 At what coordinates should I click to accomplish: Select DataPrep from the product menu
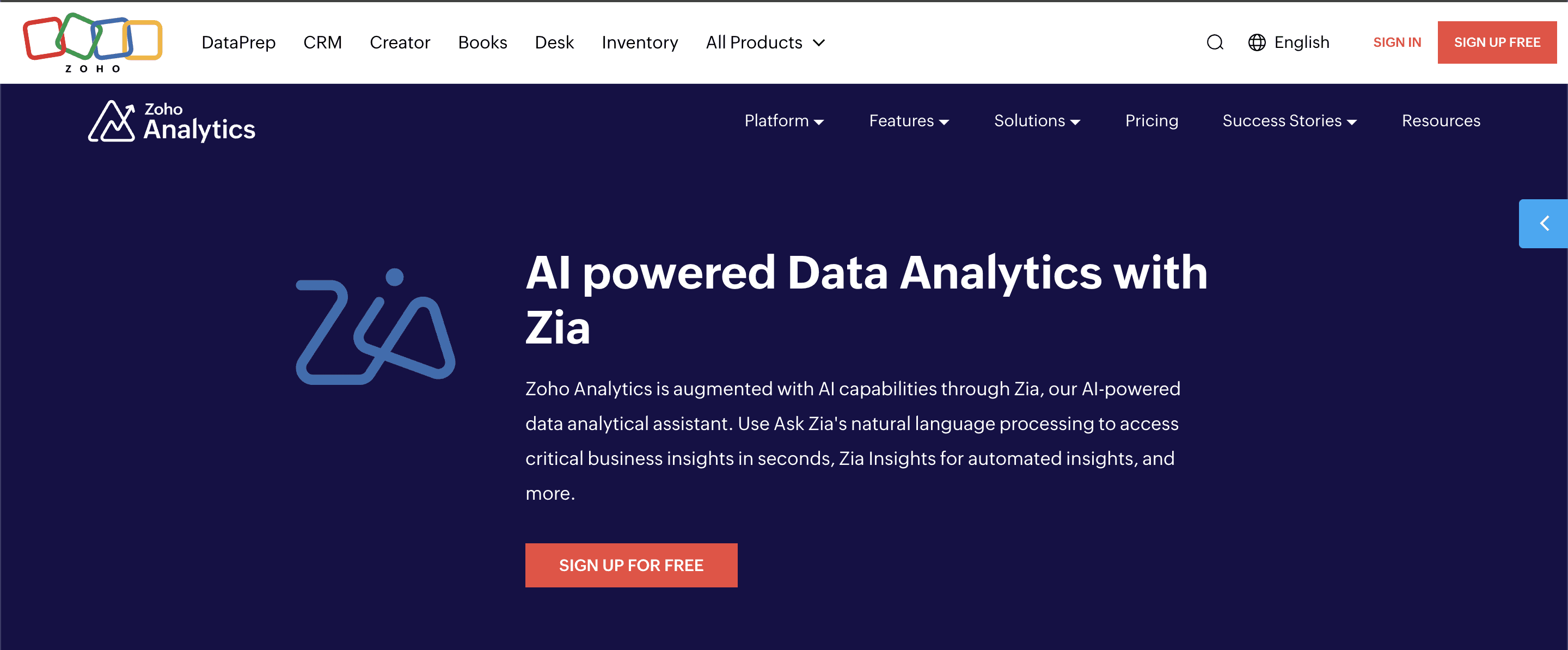[x=238, y=42]
